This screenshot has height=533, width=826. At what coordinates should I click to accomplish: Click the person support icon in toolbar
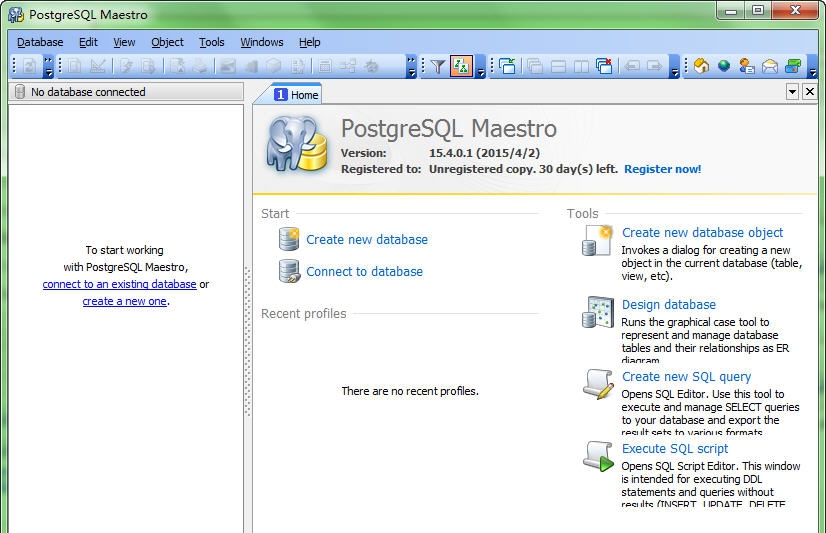(747, 66)
